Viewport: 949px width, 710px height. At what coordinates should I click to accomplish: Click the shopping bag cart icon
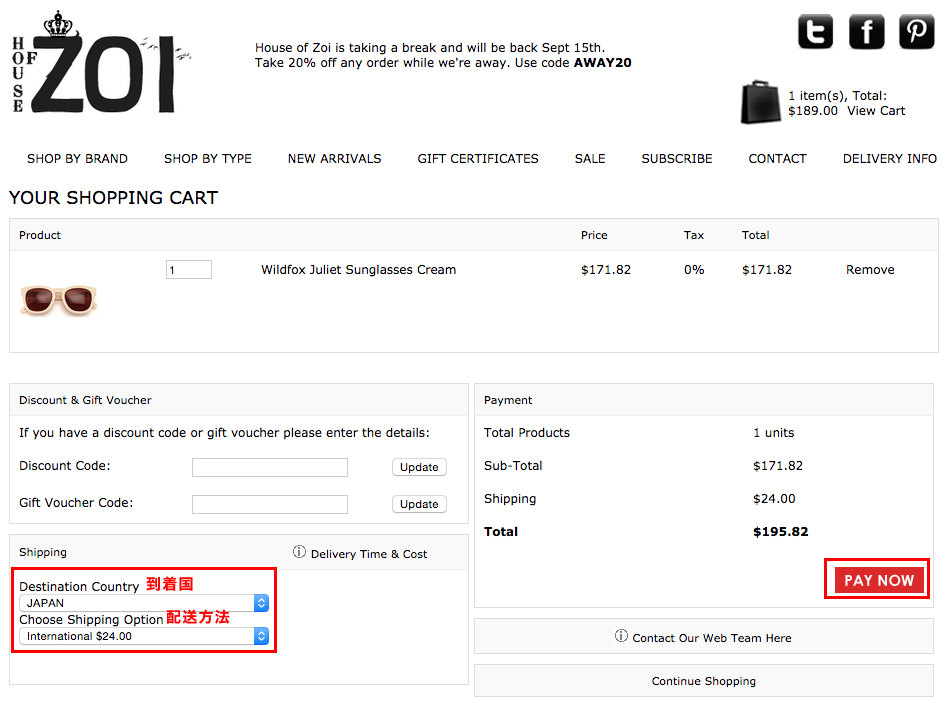coord(761,102)
